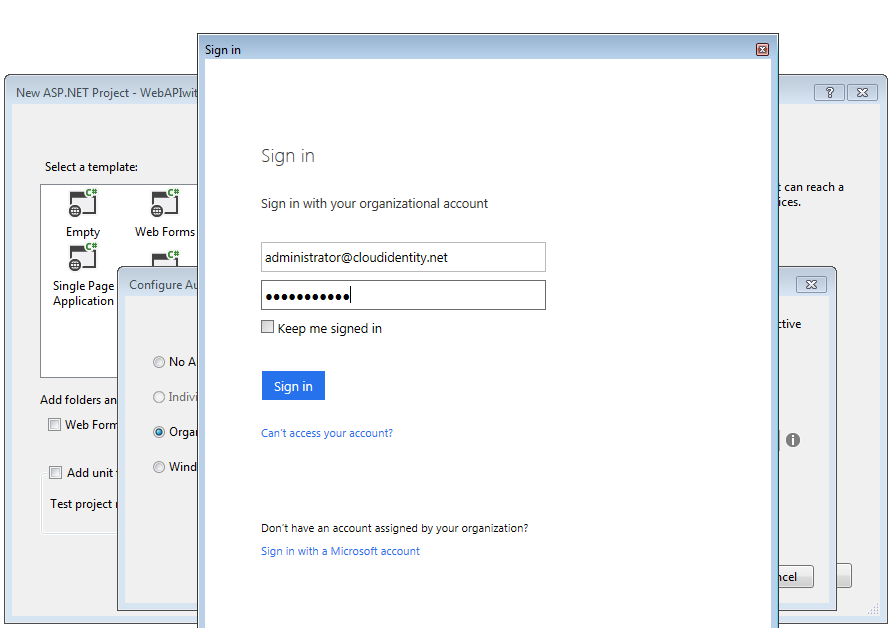Select the Windows authentication radio option
The width and height of the screenshot is (896, 628).
point(159,467)
